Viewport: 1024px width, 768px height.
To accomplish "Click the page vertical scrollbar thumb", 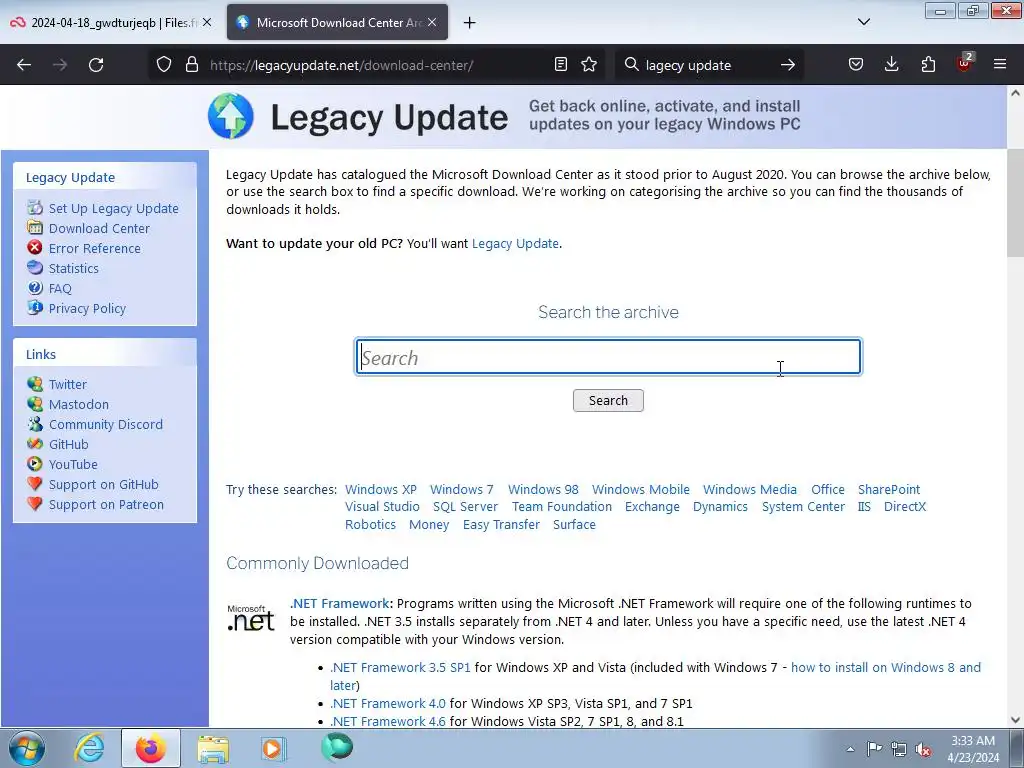I will coord(1015,202).
